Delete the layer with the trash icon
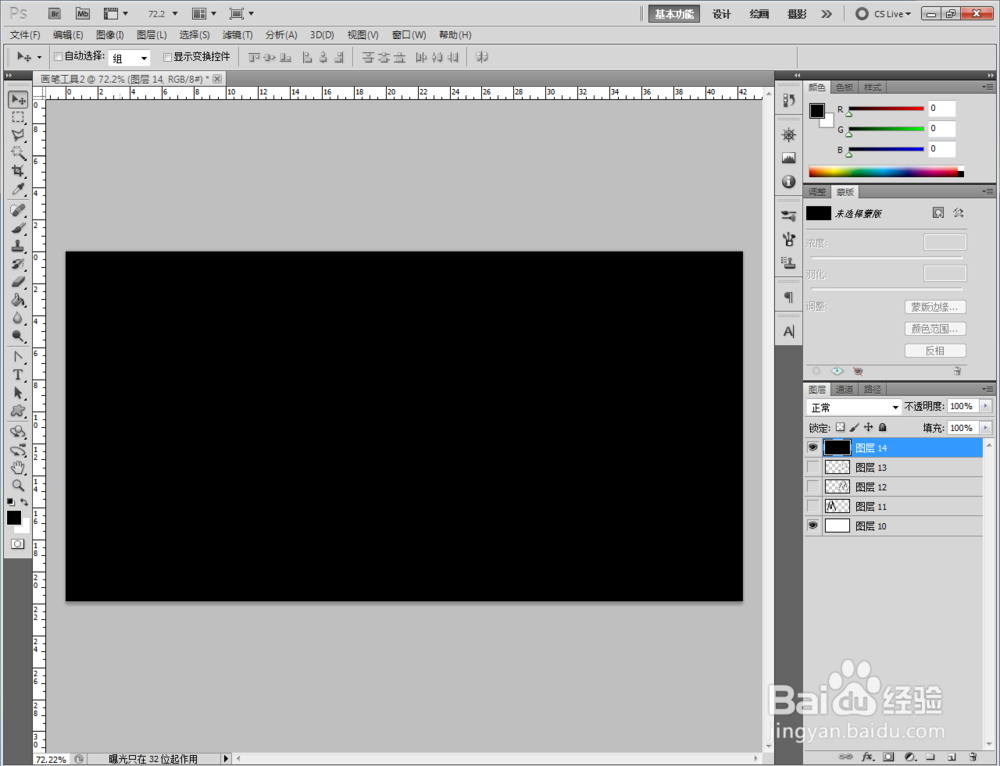This screenshot has height=766, width=1000. coord(972,756)
